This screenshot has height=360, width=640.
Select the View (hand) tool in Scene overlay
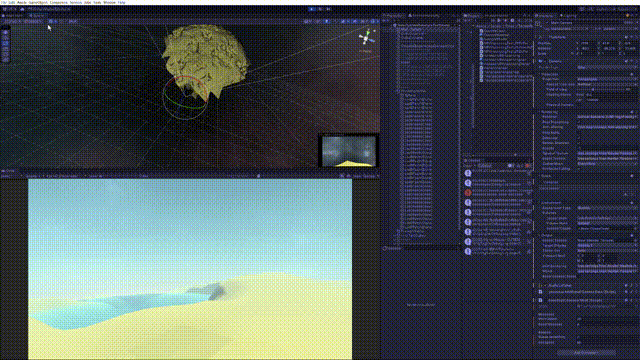coord(5,33)
